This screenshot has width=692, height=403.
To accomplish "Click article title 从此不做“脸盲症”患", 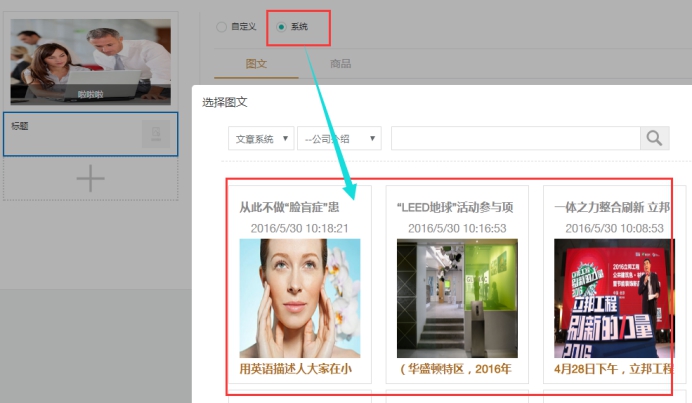I will coord(289,207).
